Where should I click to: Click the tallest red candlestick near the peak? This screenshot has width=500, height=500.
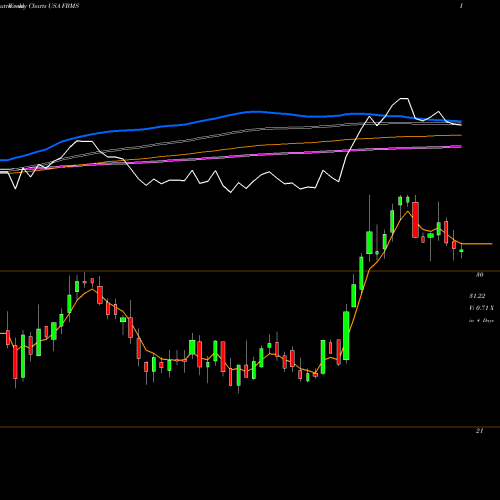(415, 220)
